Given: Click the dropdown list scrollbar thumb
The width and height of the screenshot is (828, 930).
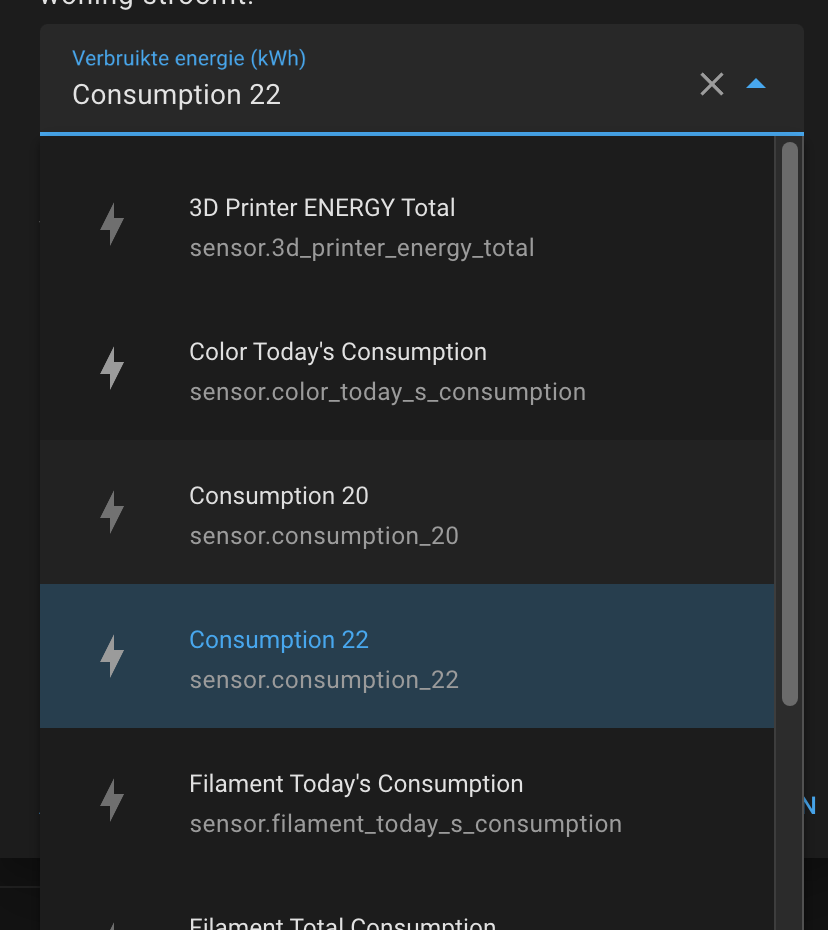Looking at the screenshot, I should click(x=790, y=423).
